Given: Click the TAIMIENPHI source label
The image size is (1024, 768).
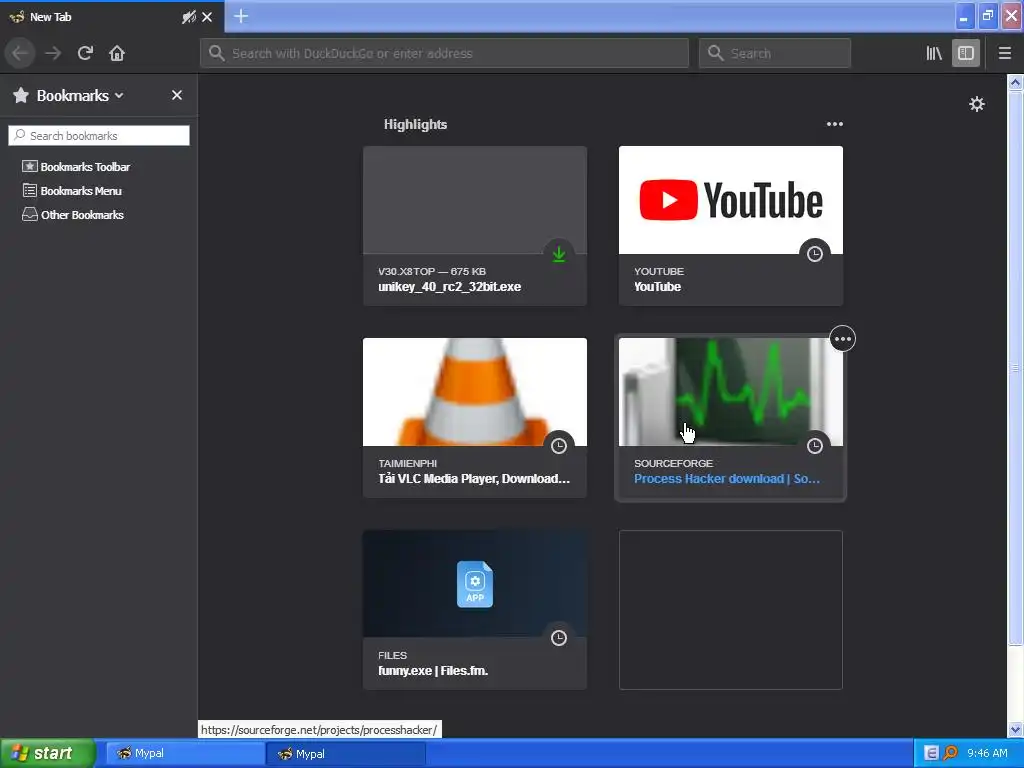Looking at the screenshot, I should click(408, 463).
